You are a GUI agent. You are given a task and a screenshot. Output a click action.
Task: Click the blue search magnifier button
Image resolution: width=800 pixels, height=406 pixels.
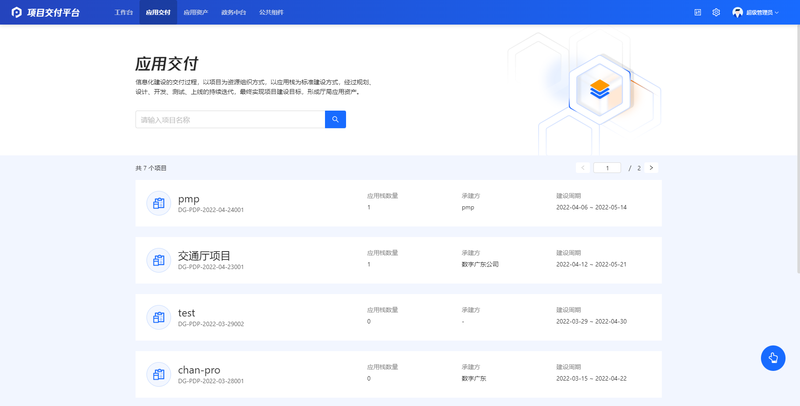pos(335,119)
